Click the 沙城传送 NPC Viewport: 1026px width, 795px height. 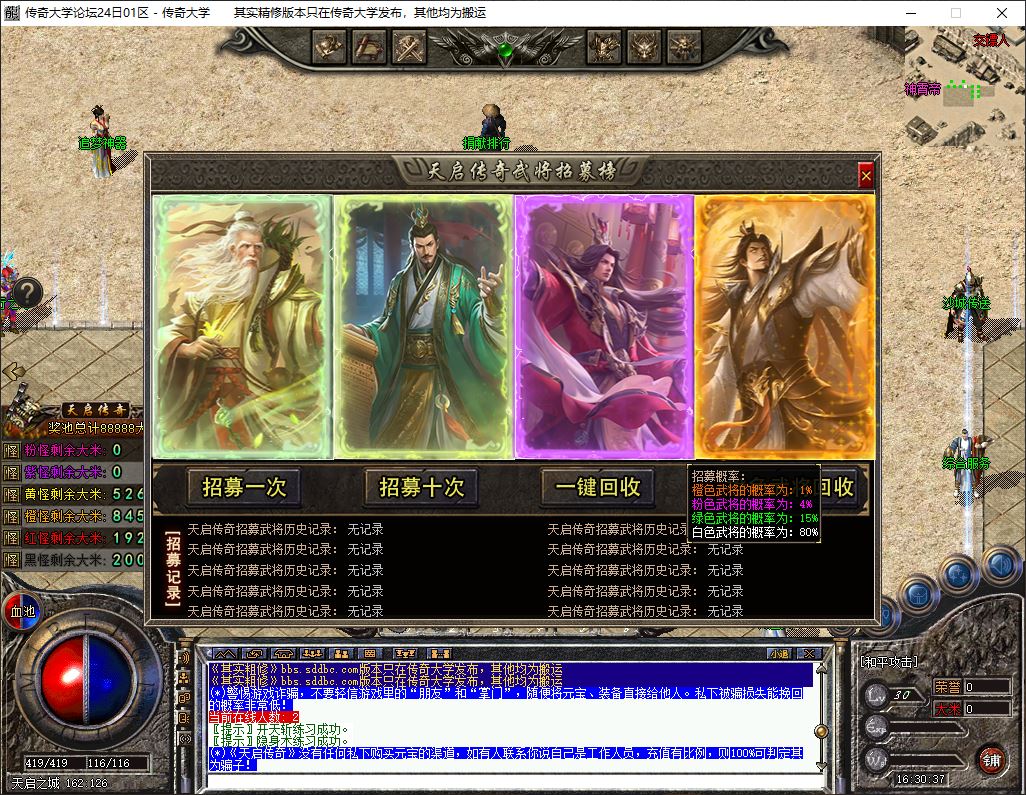click(966, 303)
